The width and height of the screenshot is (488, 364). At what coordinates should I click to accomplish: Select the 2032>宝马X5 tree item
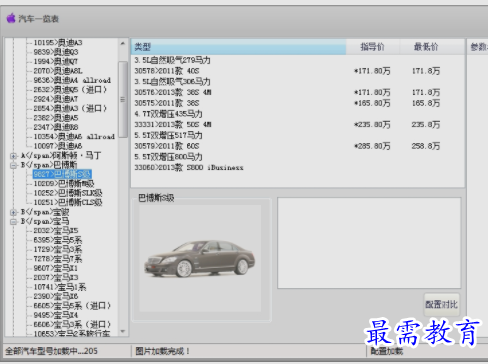pyautogui.click(x=56, y=231)
